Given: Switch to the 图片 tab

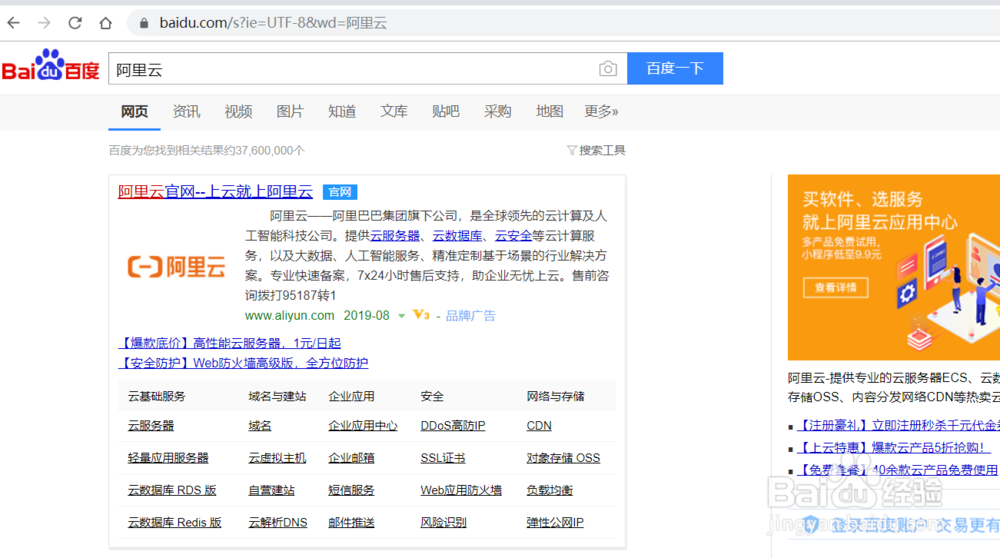Looking at the screenshot, I should 290,112.
